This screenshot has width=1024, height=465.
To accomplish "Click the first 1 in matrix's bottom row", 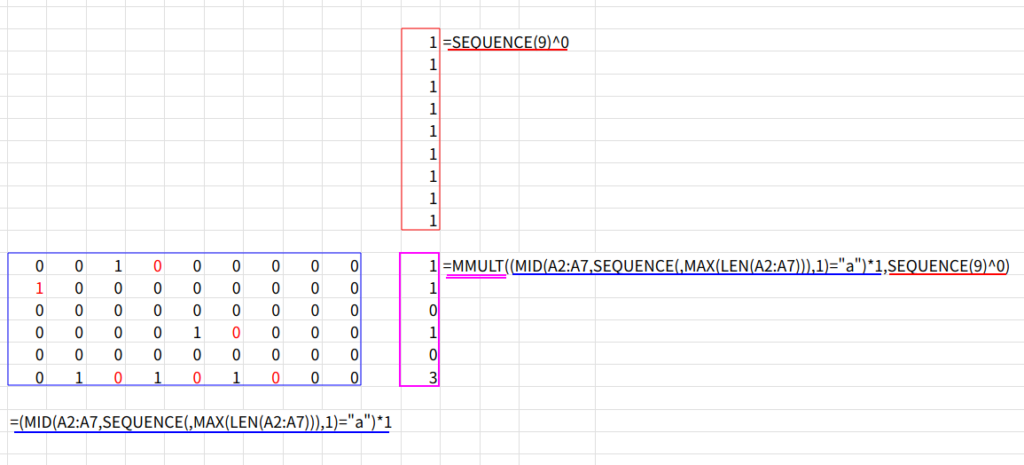I will pyautogui.click(x=79, y=376).
